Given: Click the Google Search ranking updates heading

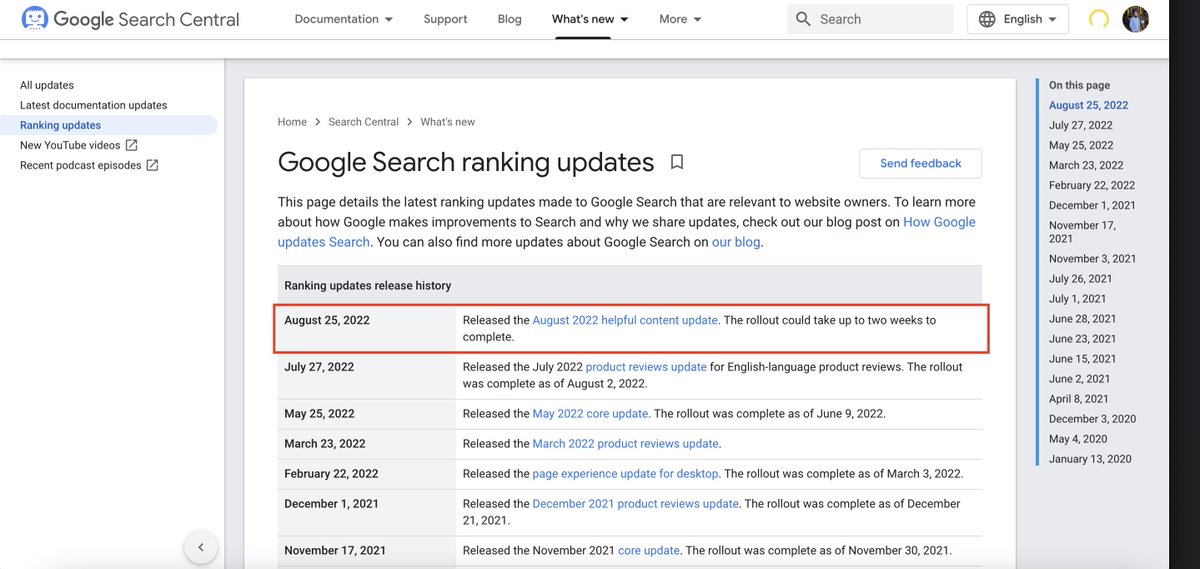Looking at the screenshot, I should coord(466,162).
